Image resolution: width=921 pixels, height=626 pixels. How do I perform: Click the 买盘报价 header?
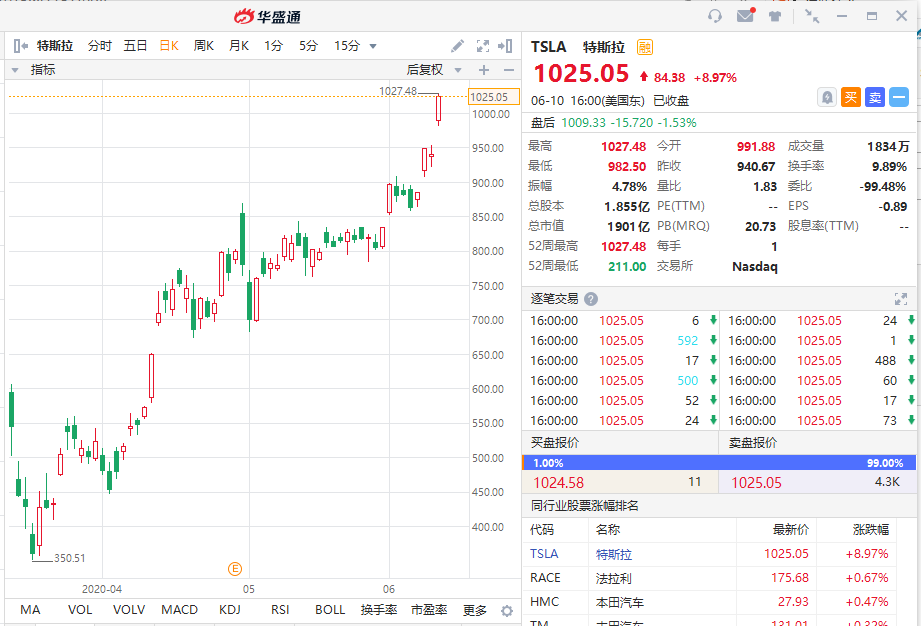[555, 443]
